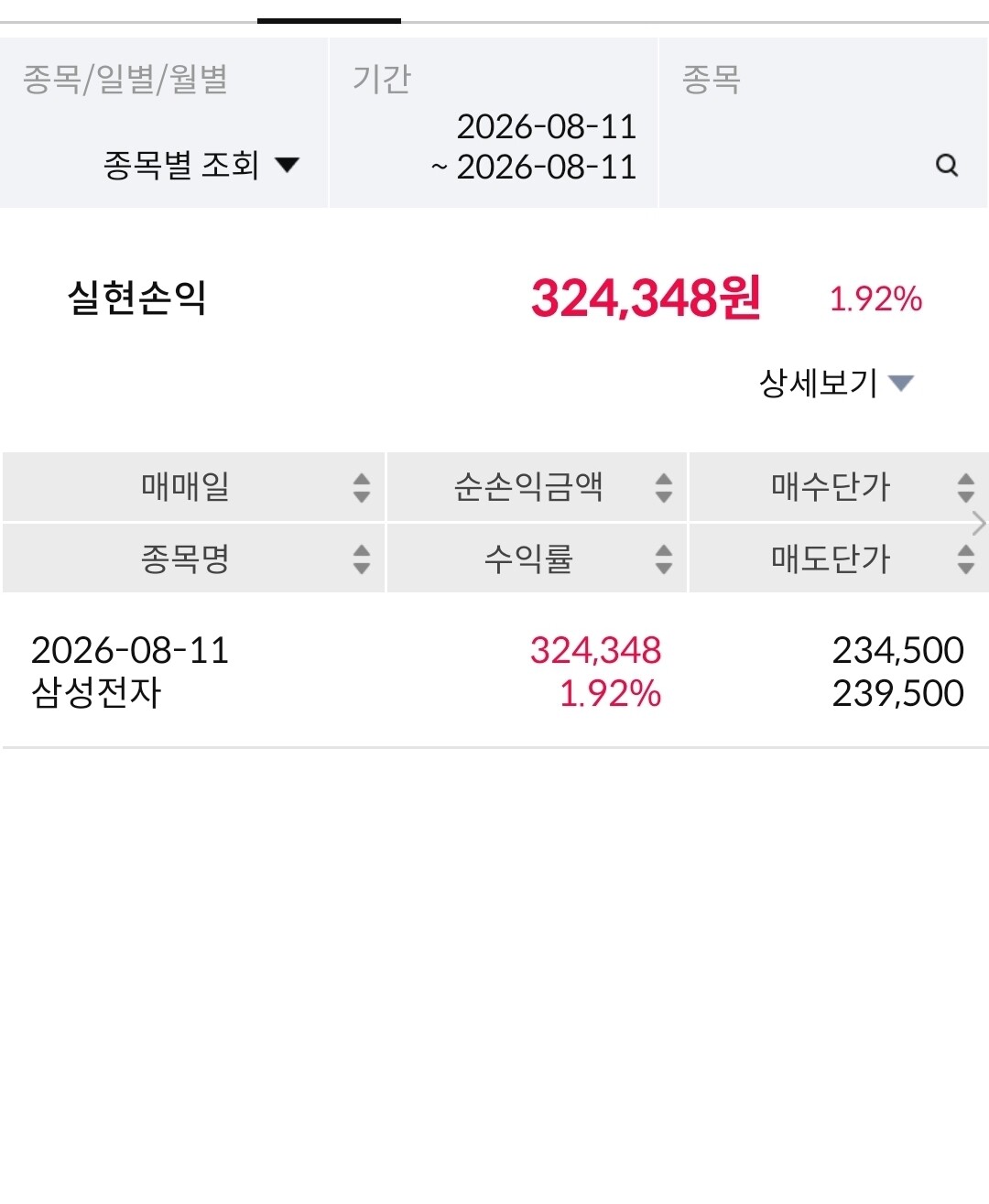
Task: Click the black dropdown triangle beside 종목별 조회
Action: [x=288, y=165]
